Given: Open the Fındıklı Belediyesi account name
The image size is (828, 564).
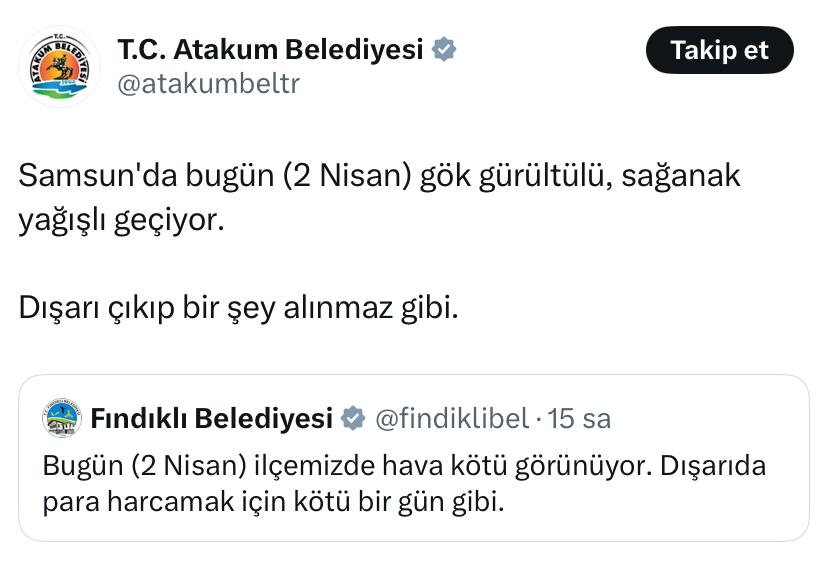Looking at the screenshot, I should (x=212, y=418).
